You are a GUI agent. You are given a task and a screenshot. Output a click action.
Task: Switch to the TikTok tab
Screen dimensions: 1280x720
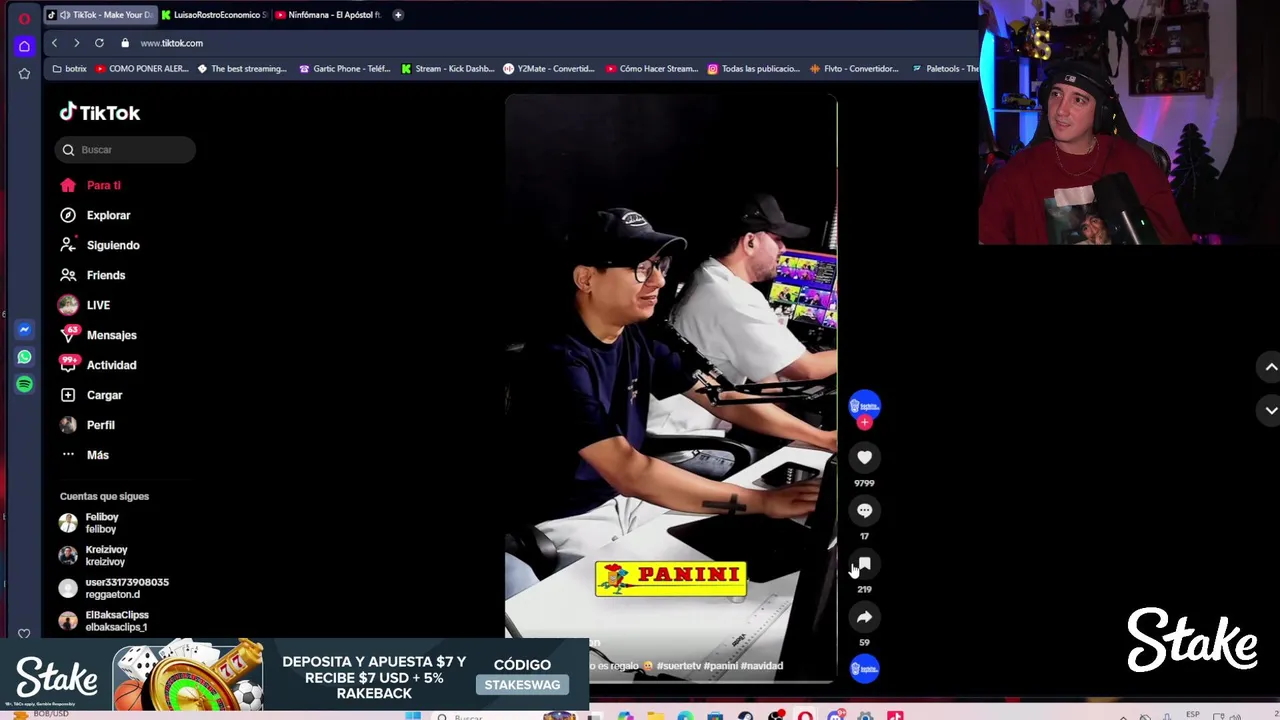[100, 15]
